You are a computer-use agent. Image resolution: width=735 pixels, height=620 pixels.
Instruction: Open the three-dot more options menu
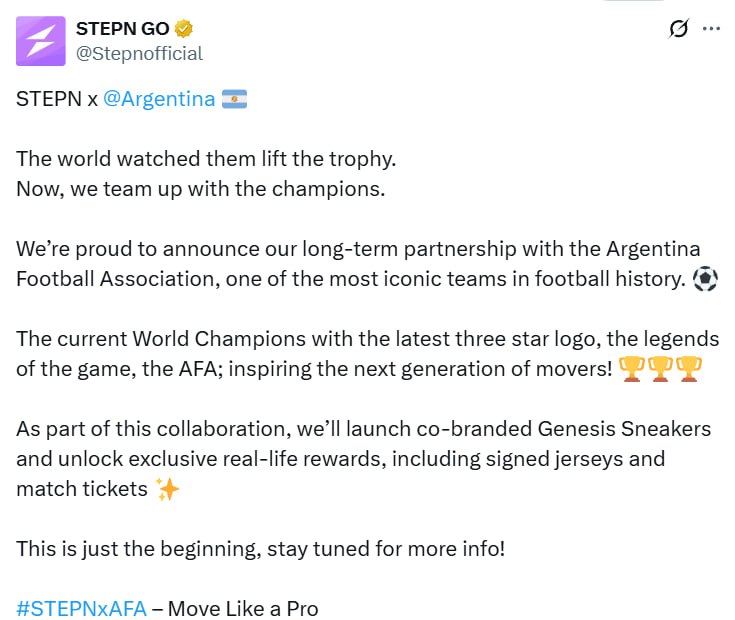pos(711,29)
